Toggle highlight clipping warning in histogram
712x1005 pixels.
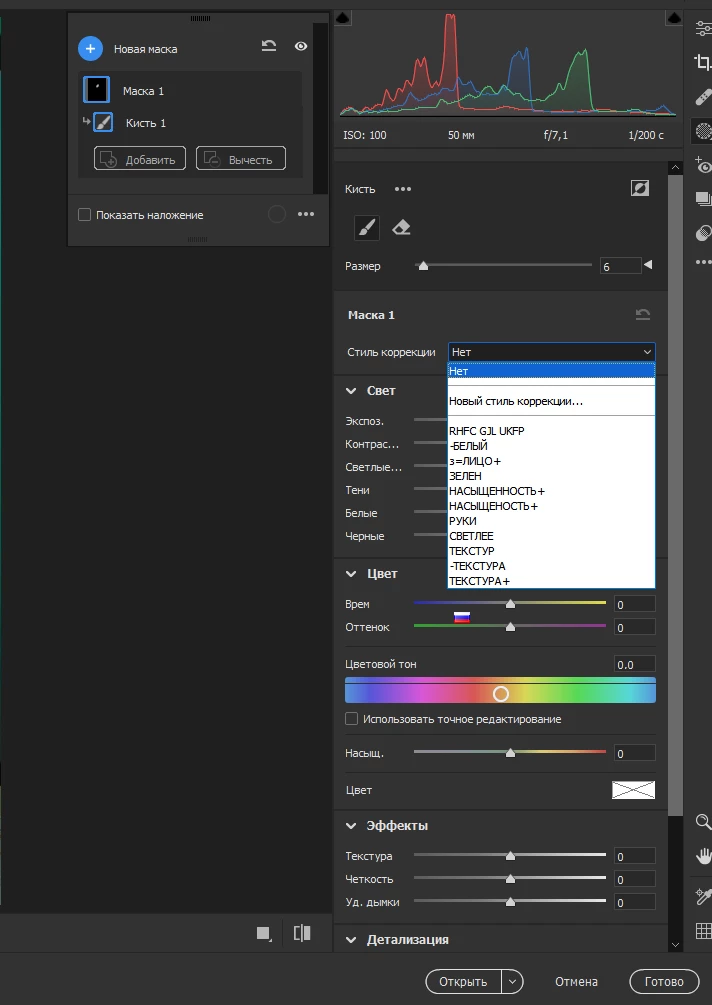[x=674, y=18]
